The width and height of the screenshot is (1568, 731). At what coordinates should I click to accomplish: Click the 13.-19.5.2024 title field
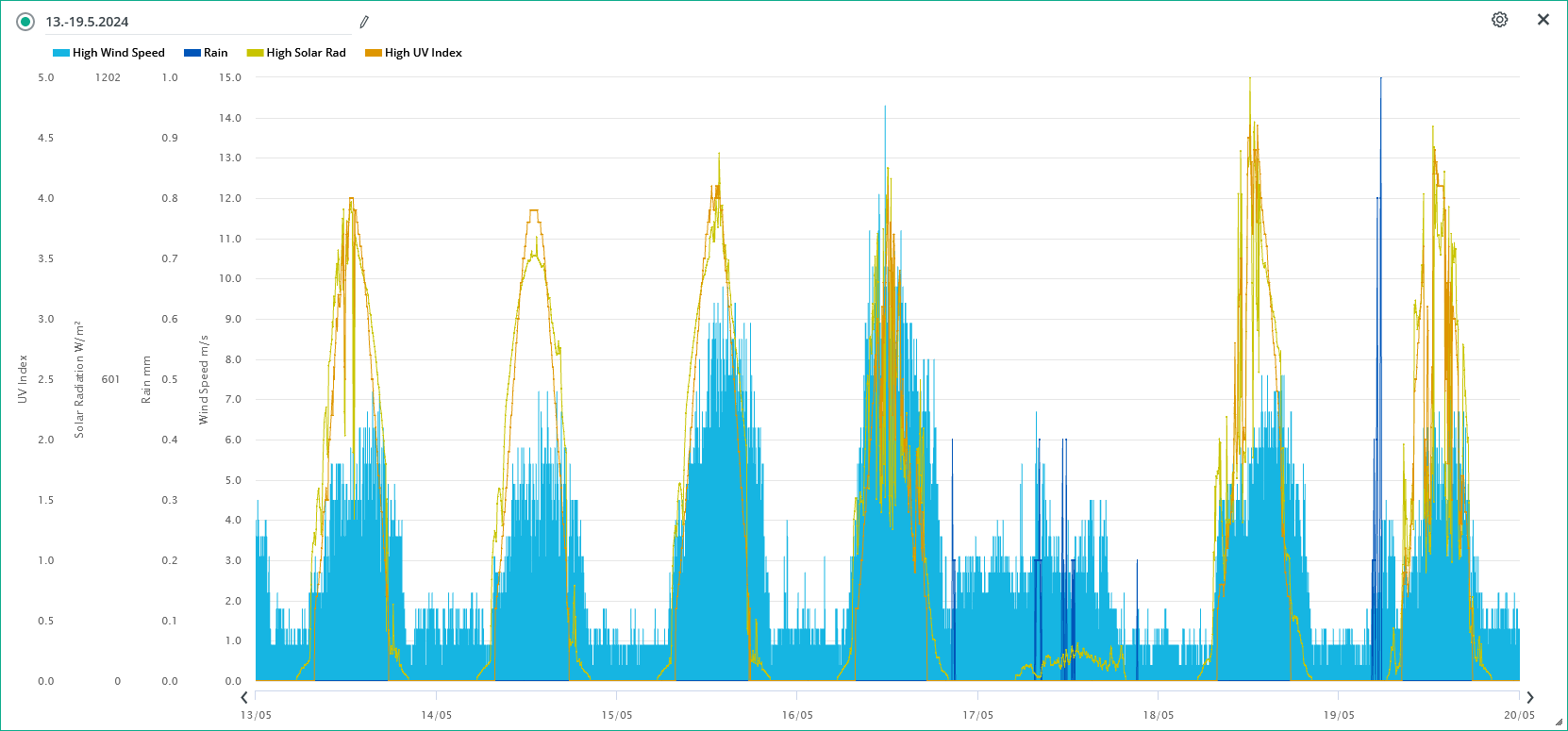[198, 22]
